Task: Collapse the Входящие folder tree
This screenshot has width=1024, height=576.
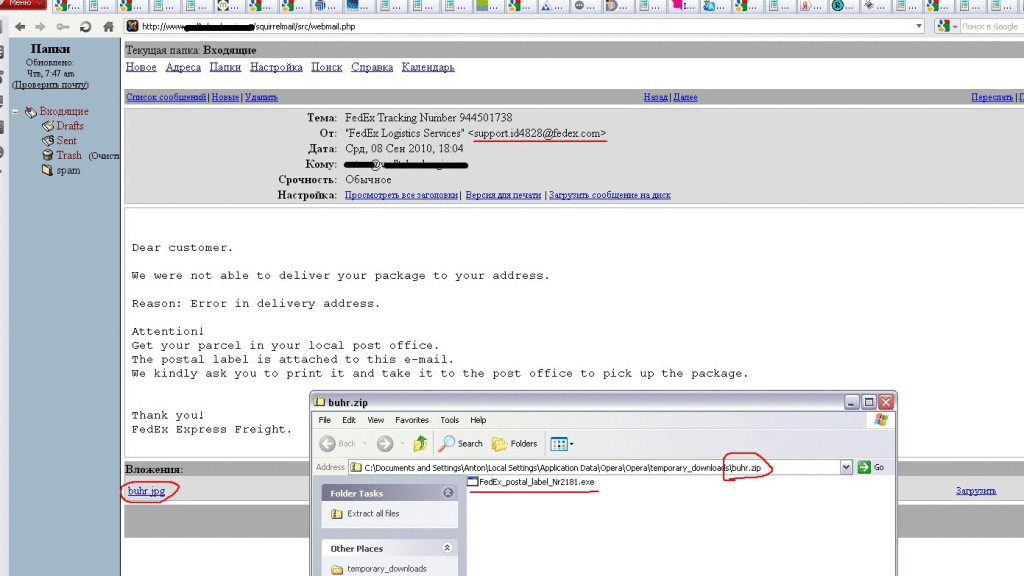Action: coord(15,112)
